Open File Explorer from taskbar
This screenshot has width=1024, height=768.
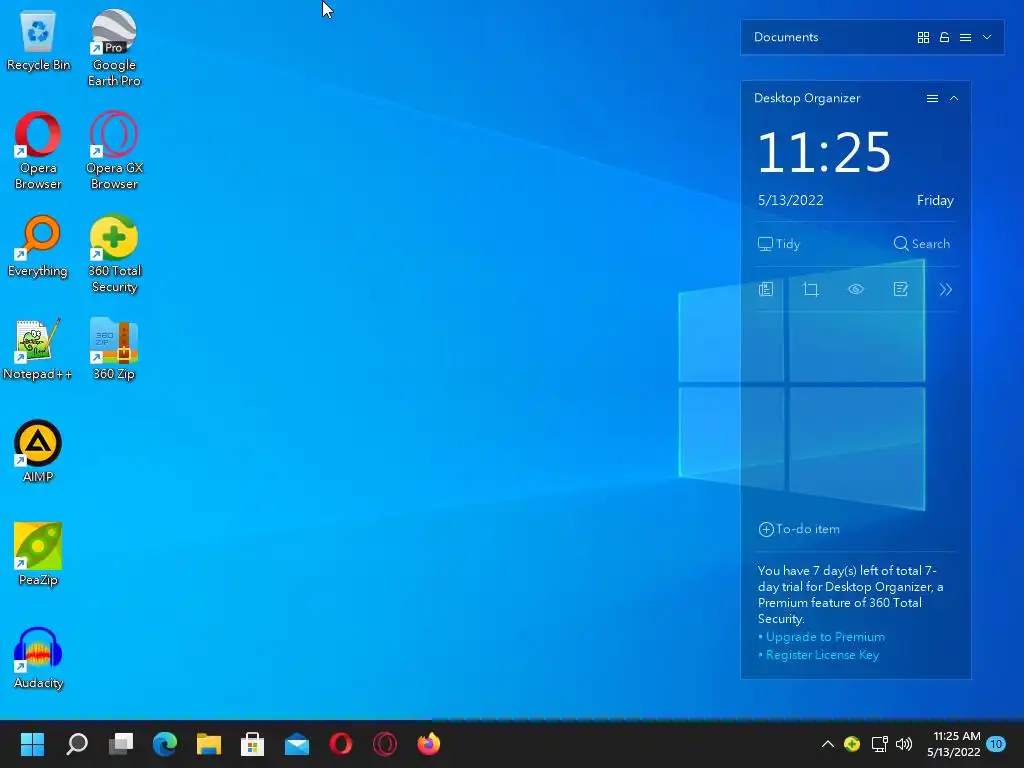(x=208, y=744)
